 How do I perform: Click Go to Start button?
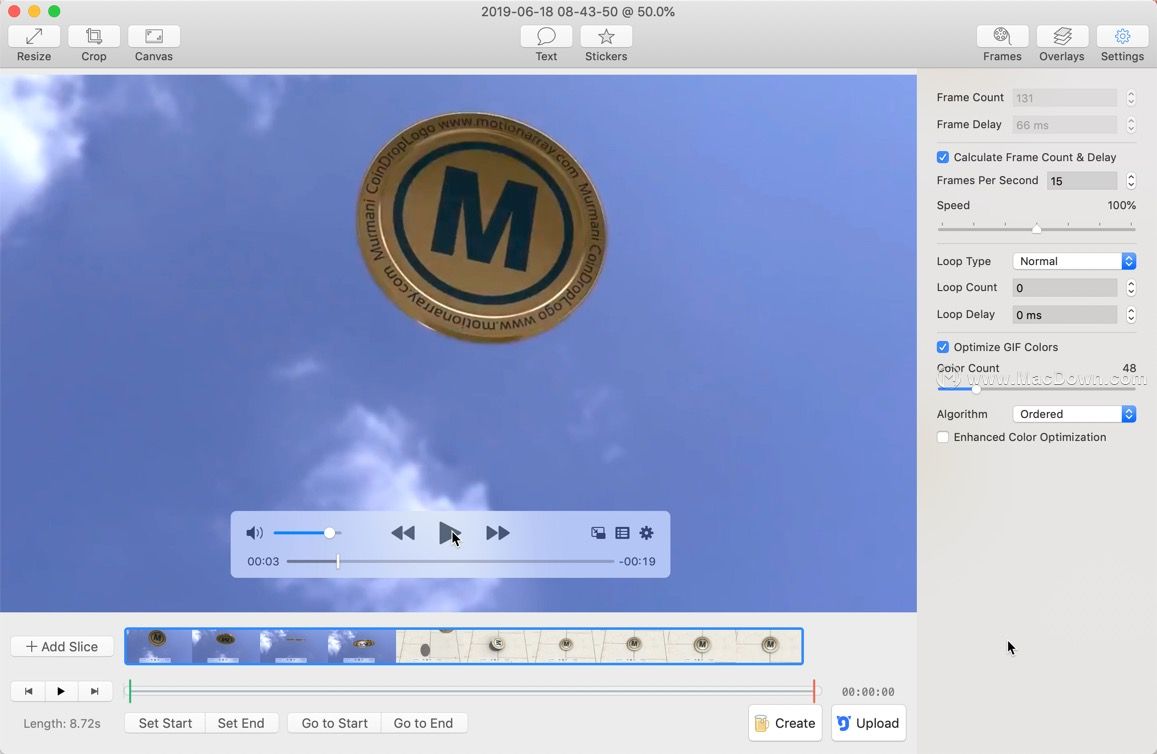334,723
